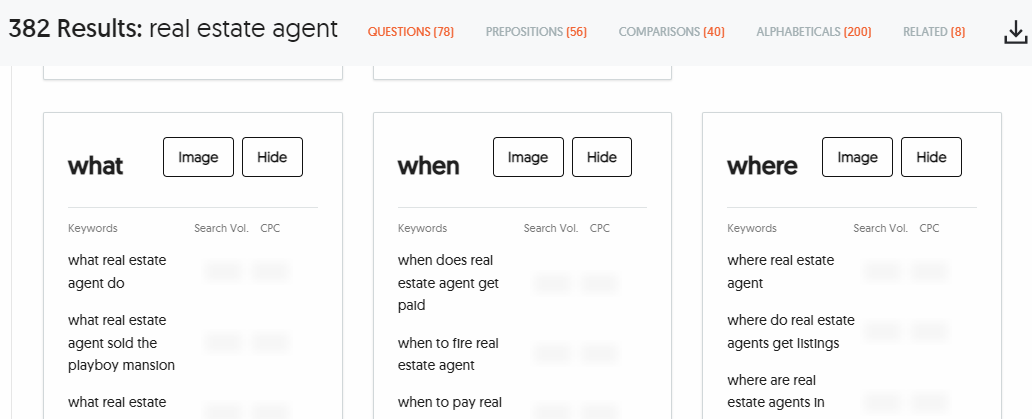Viewport: 1032px width, 419px height.
Task: Open Image view for the 'what' card
Action: 198,157
